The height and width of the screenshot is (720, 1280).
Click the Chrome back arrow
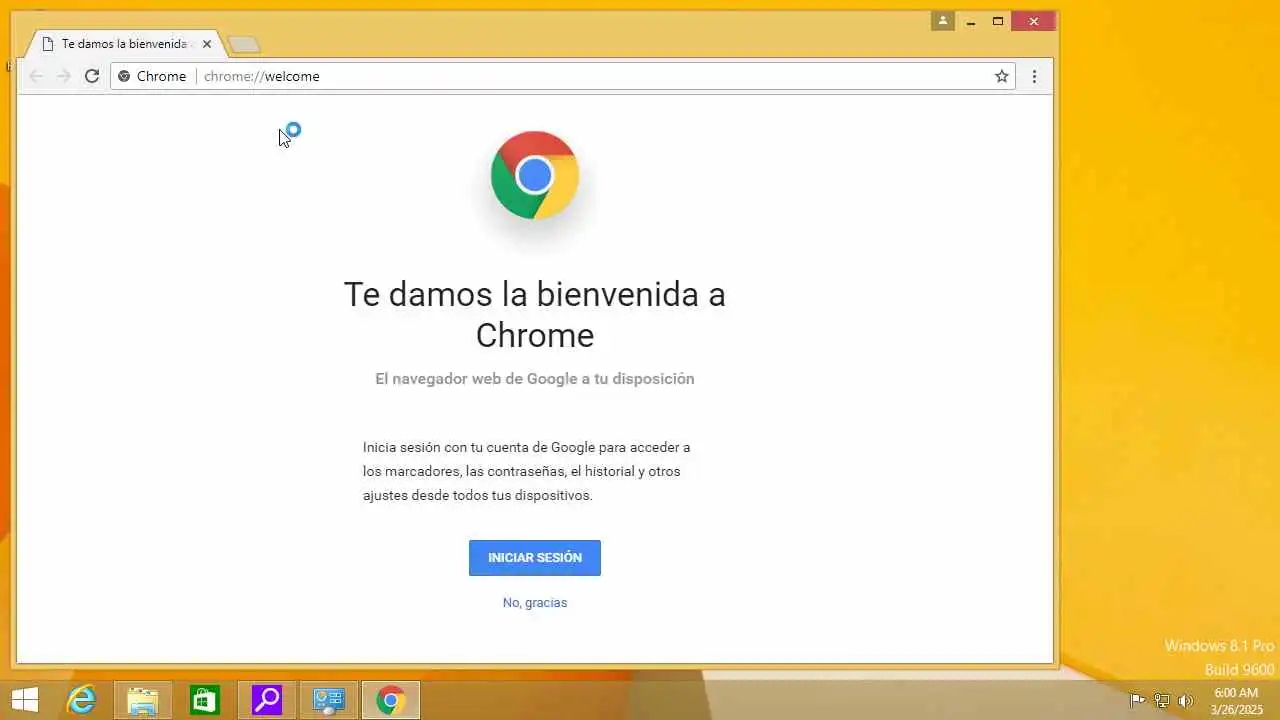(36, 76)
